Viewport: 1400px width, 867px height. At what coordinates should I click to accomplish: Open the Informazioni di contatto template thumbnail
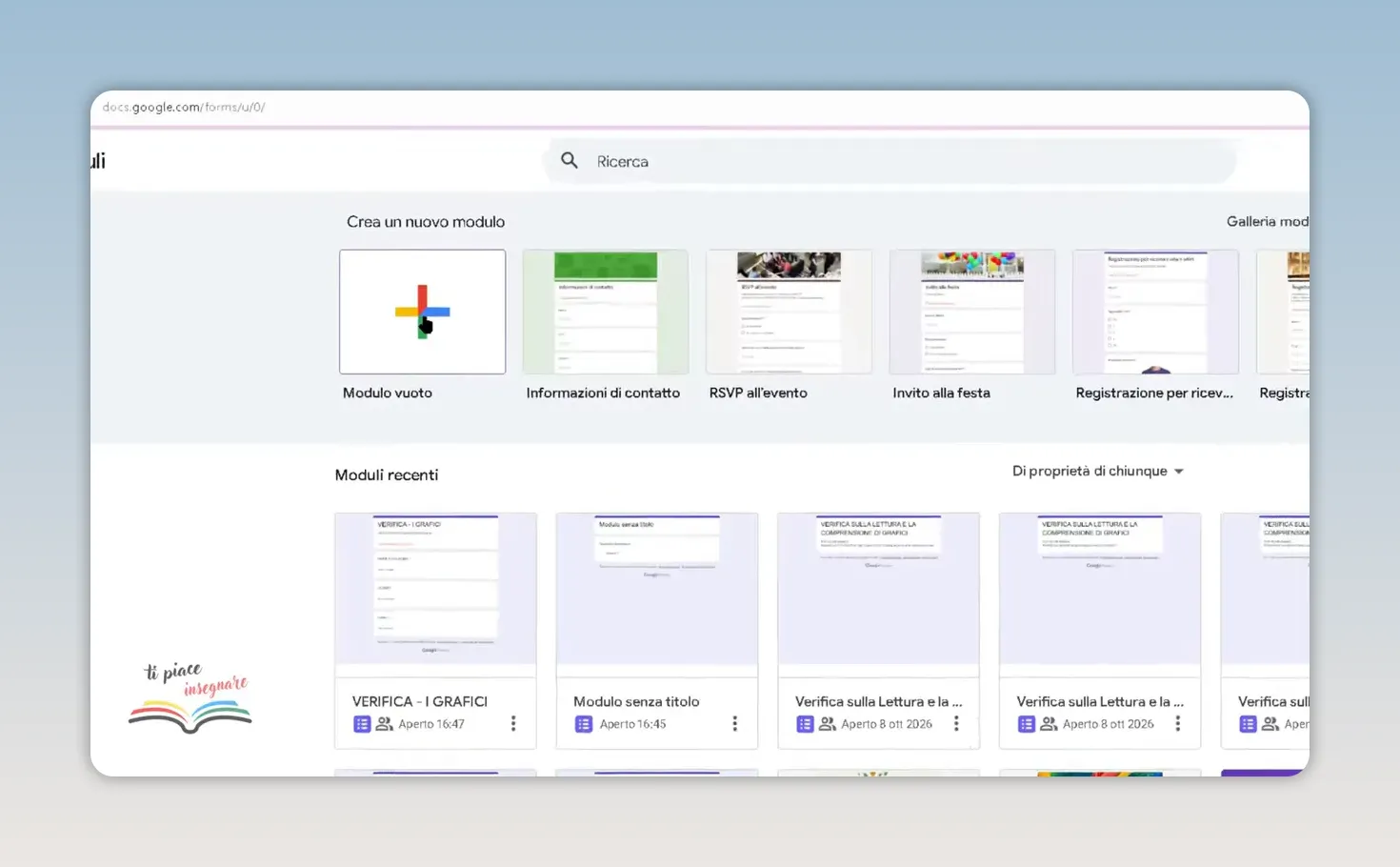coord(606,312)
